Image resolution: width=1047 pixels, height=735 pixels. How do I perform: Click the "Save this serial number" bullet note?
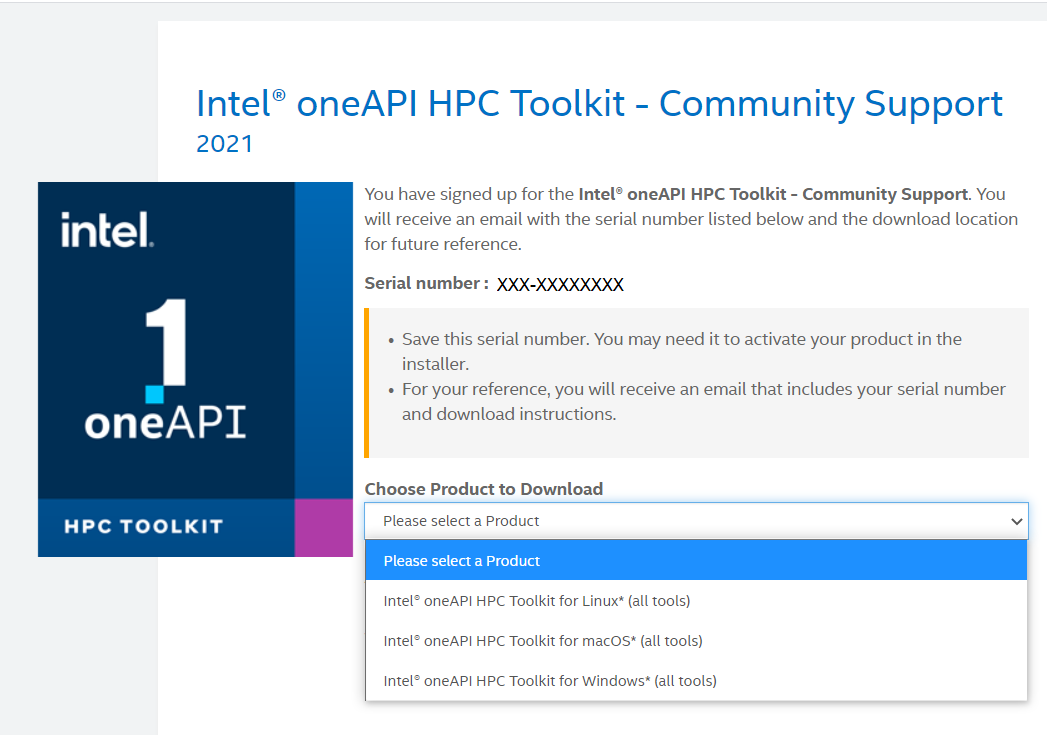(x=681, y=351)
